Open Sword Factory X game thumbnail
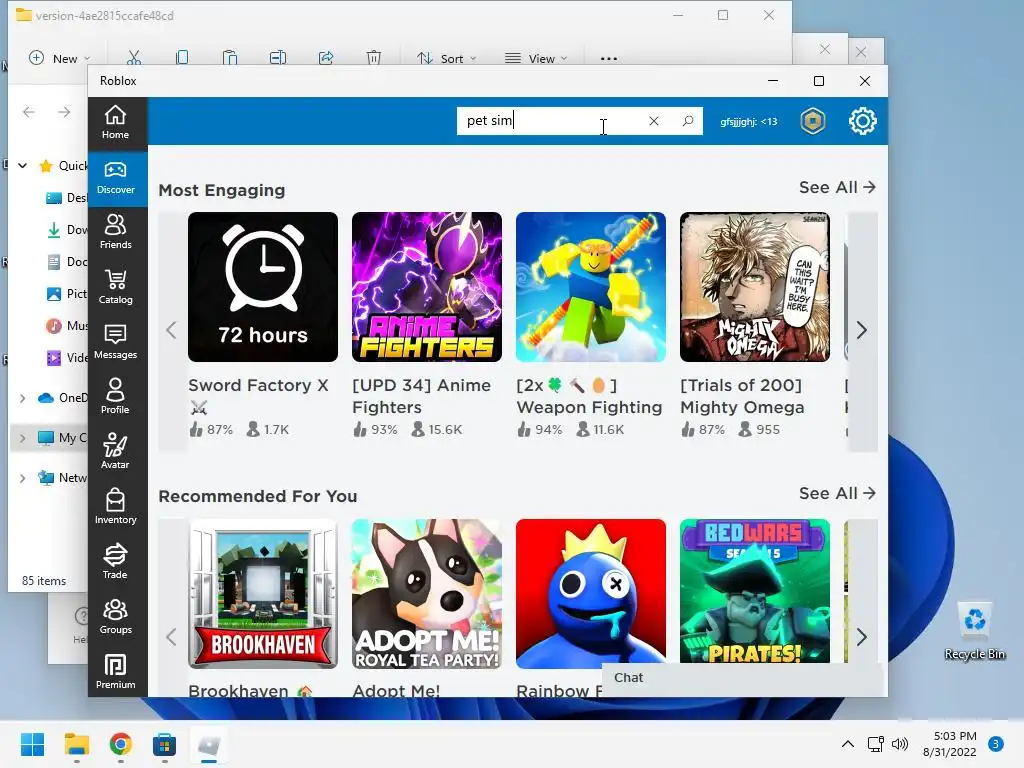The width and height of the screenshot is (1024, 768). [x=263, y=287]
